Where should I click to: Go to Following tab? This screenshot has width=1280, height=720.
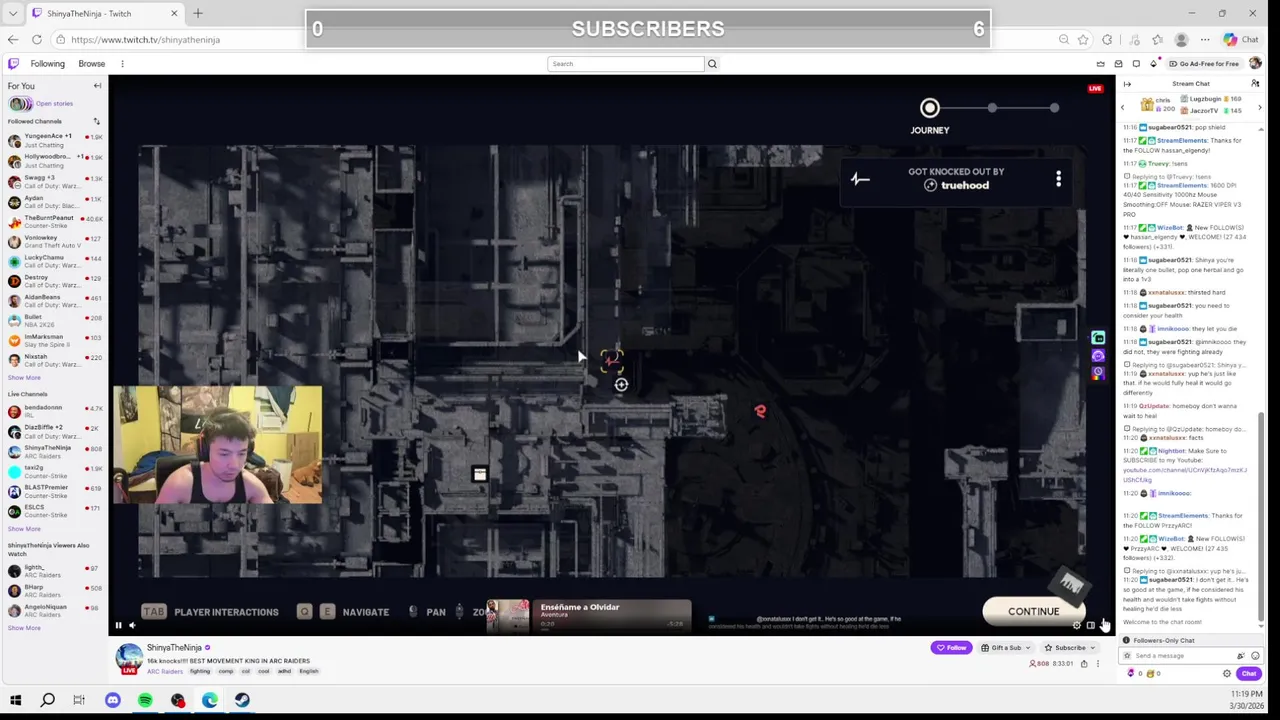pos(47,63)
